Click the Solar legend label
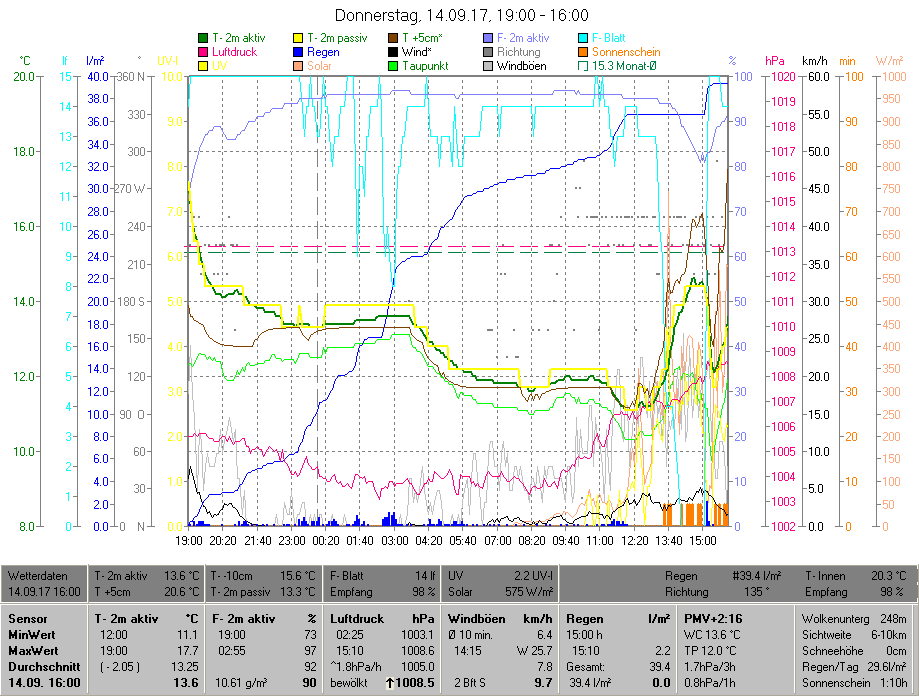 pos(323,66)
